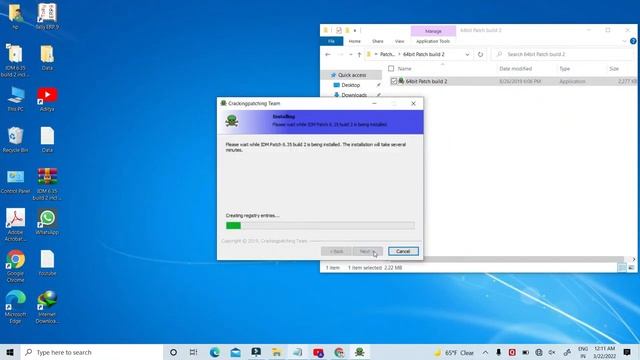This screenshot has width=640, height=360.
Task: Open the hp user folder on desktop
Action: tap(16, 16)
